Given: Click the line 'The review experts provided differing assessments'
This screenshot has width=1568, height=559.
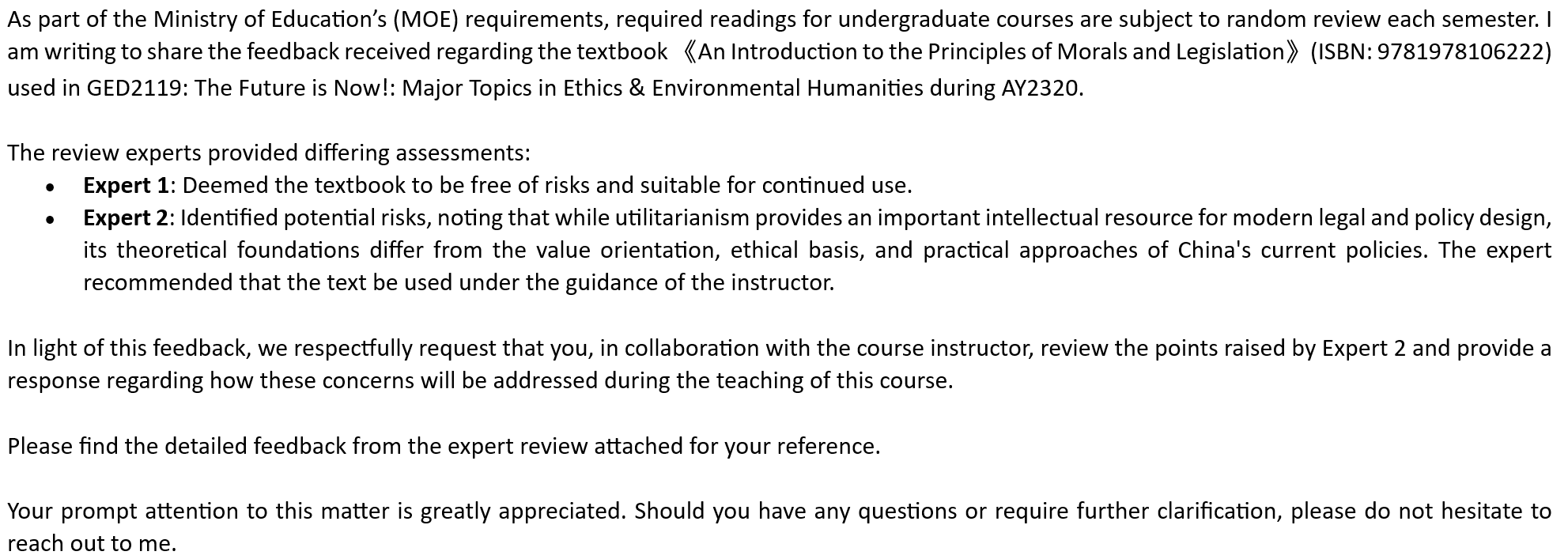Looking at the screenshot, I should (269, 153).
